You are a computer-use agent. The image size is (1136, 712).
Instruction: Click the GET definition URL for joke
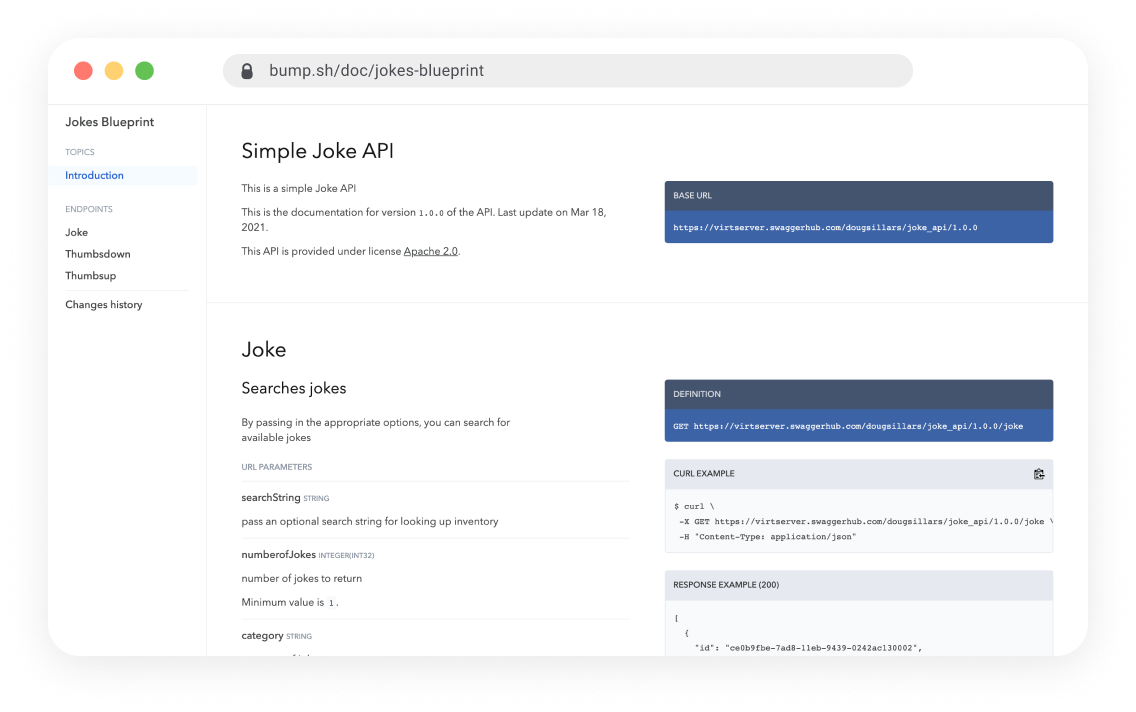[x=848, y=426]
